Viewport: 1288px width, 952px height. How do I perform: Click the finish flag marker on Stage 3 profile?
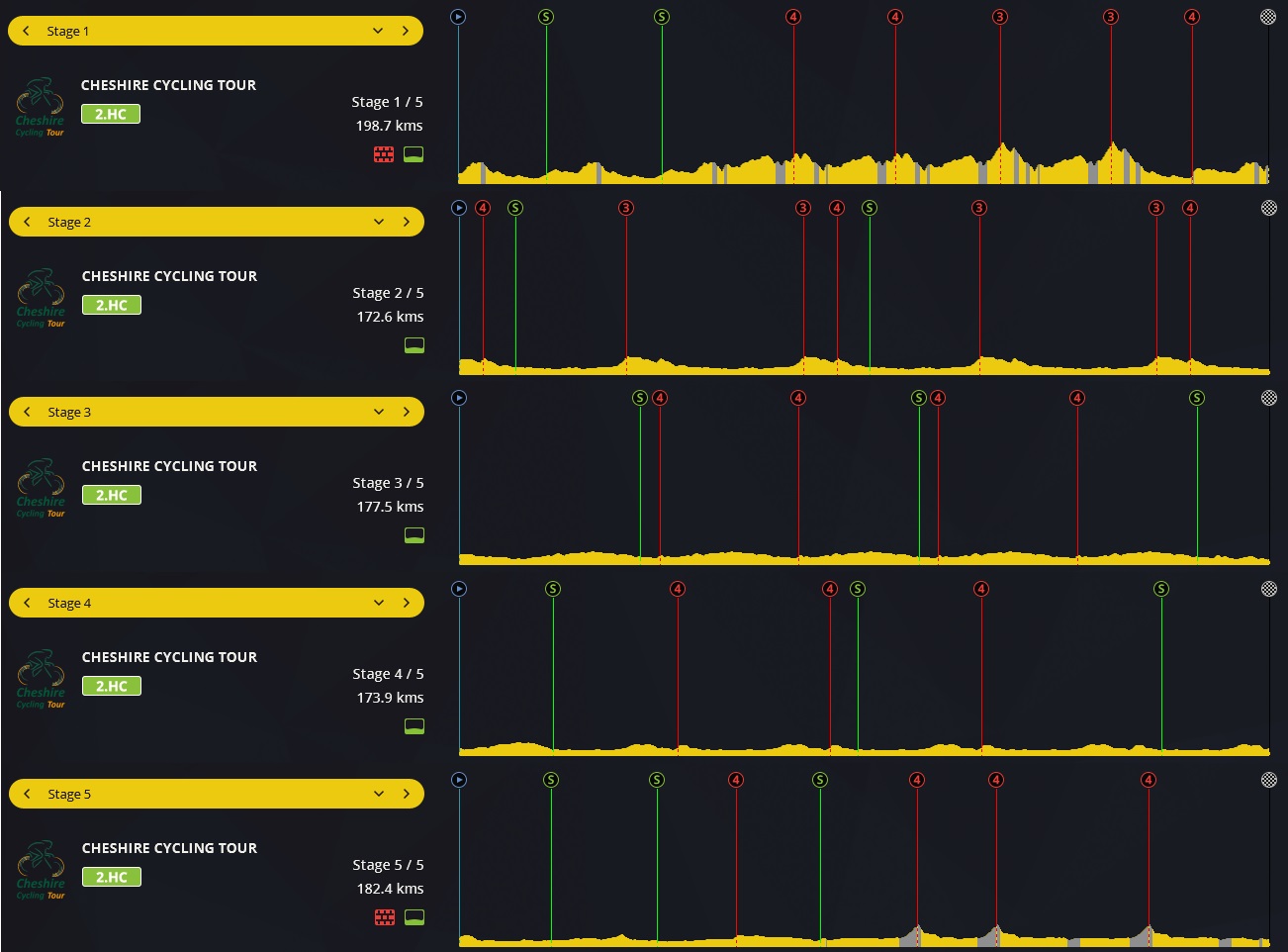1269,398
